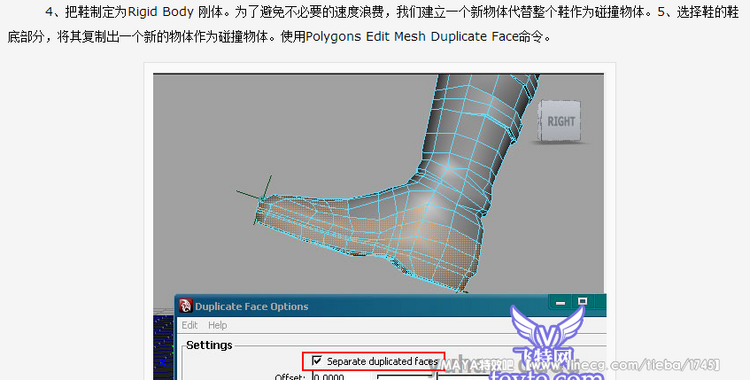
Task: Click the Offset value field
Action: (x=335, y=377)
